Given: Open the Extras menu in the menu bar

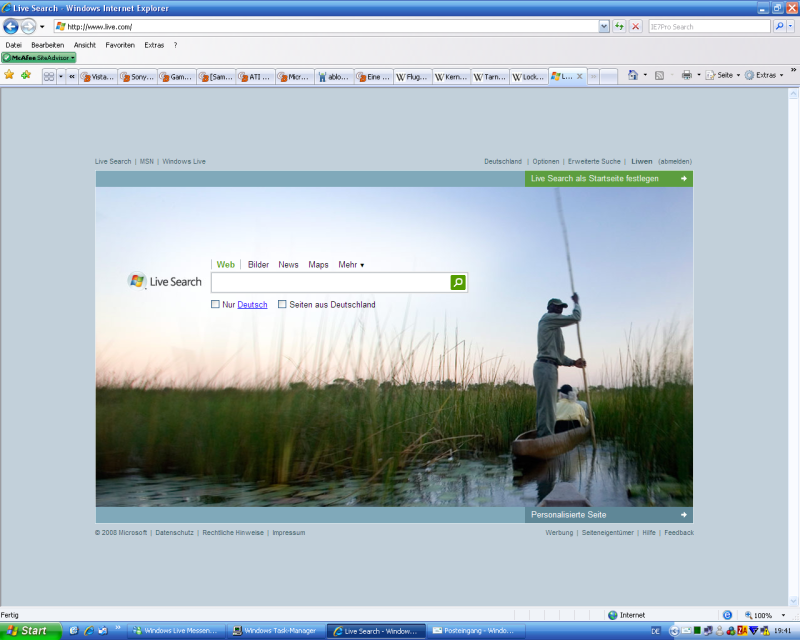Looking at the screenshot, I should click(154, 45).
